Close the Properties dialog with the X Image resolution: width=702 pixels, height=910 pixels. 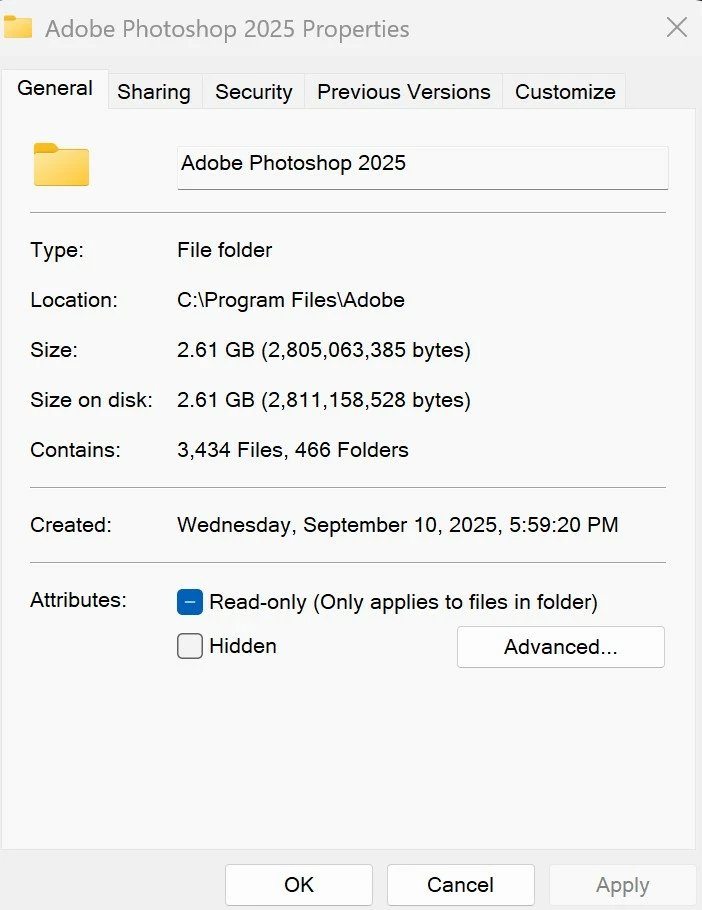[676, 27]
